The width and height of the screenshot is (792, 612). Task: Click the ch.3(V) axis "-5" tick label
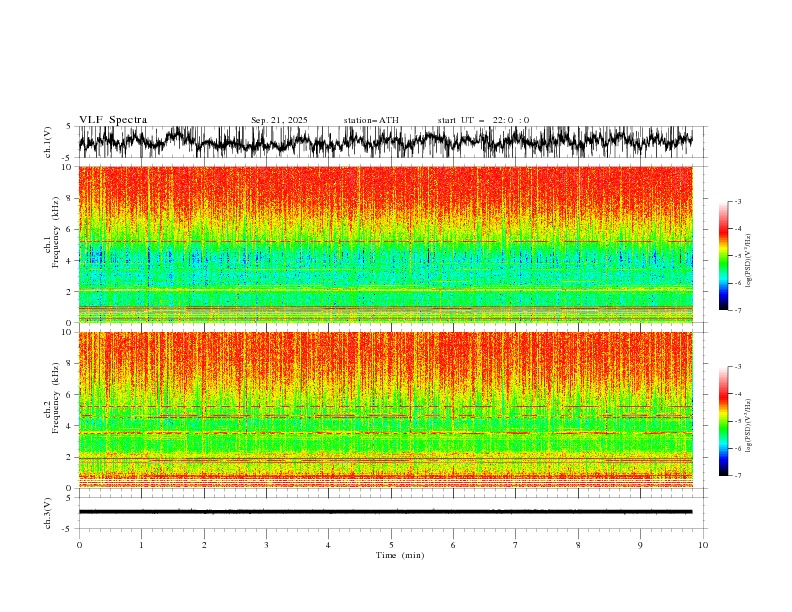coord(68,529)
